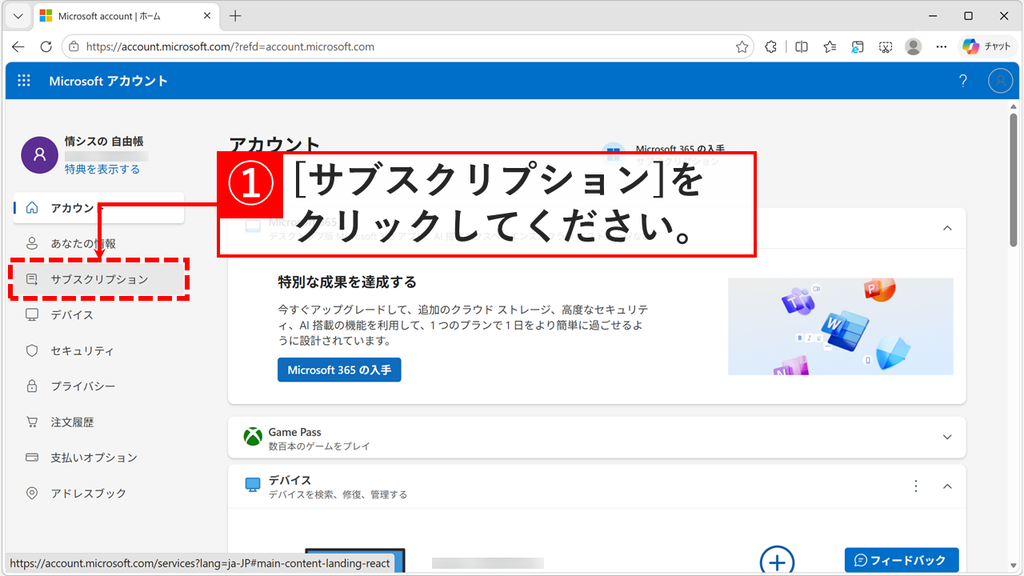Click the 特別な成果を達成する heading
This screenshot has height=576, width=1024.
[347, 282]
